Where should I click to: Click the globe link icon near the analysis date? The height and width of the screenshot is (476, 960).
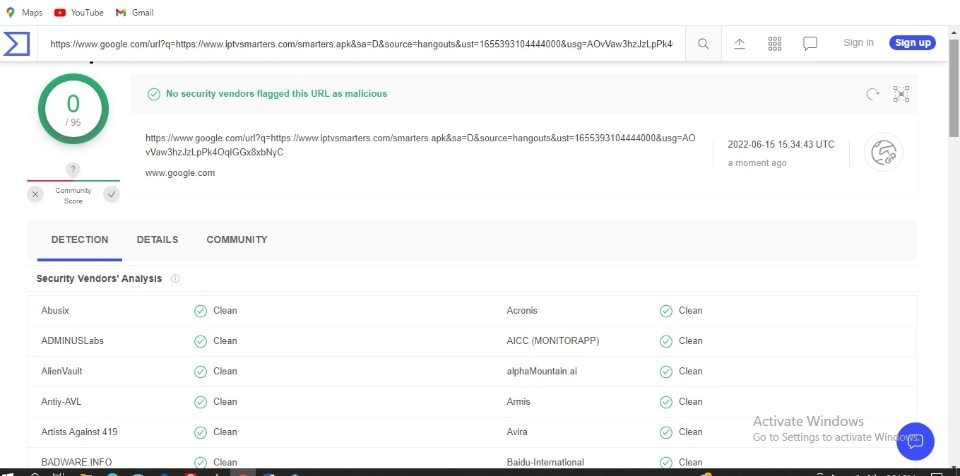[x=883, y=152]
